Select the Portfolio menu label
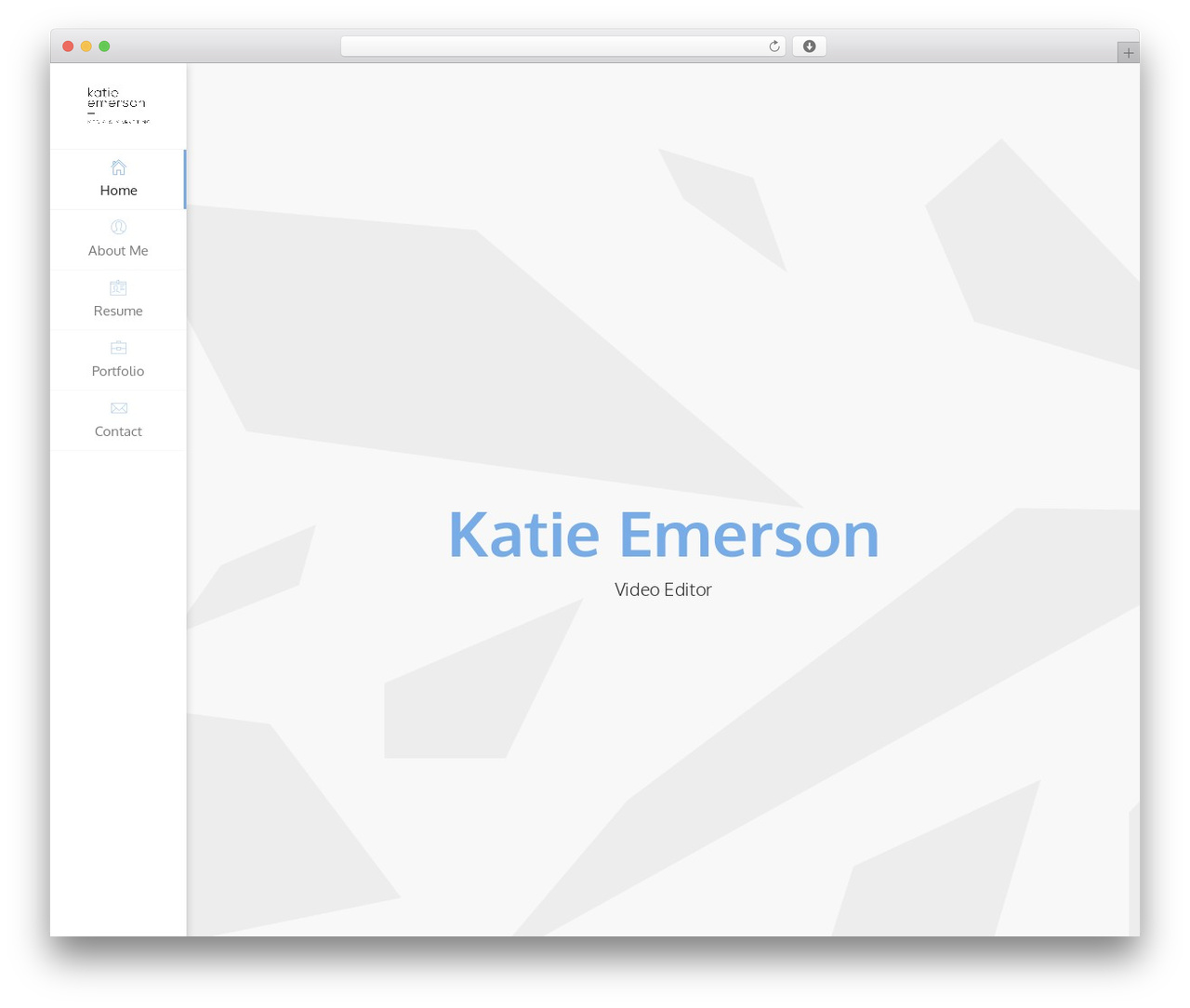 click(x=118, y=371)
